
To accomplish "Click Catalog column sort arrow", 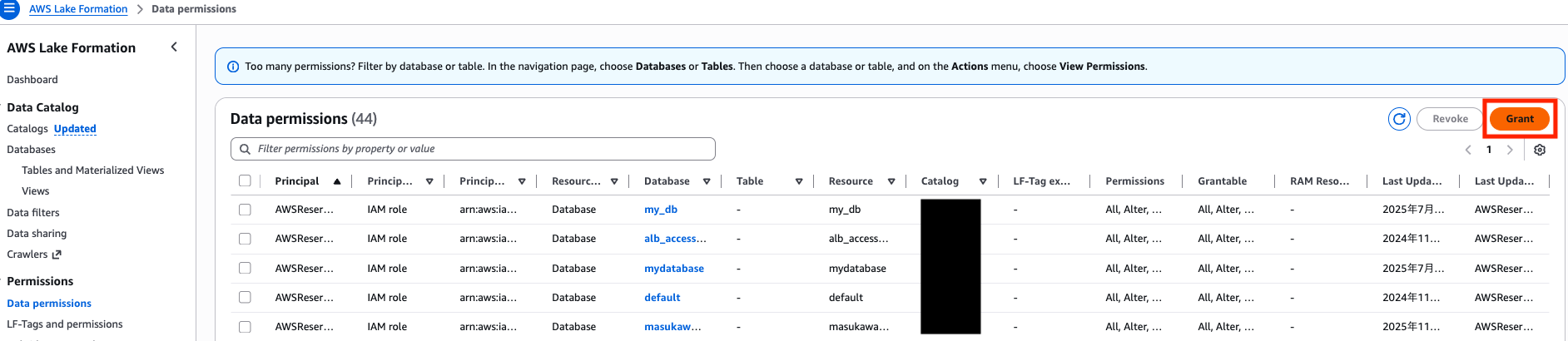I will tap(983, 181).
